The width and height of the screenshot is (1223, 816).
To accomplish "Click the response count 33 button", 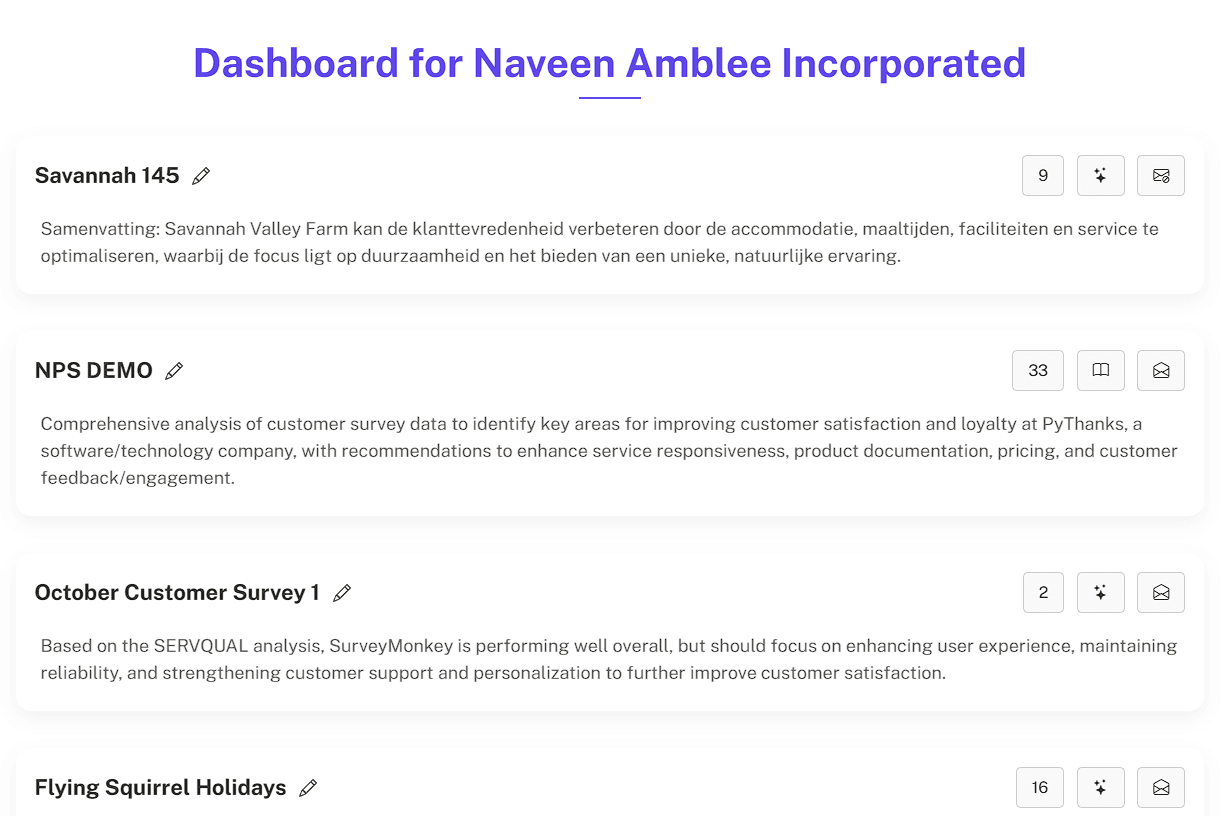I will click(x=1038, y=371).
